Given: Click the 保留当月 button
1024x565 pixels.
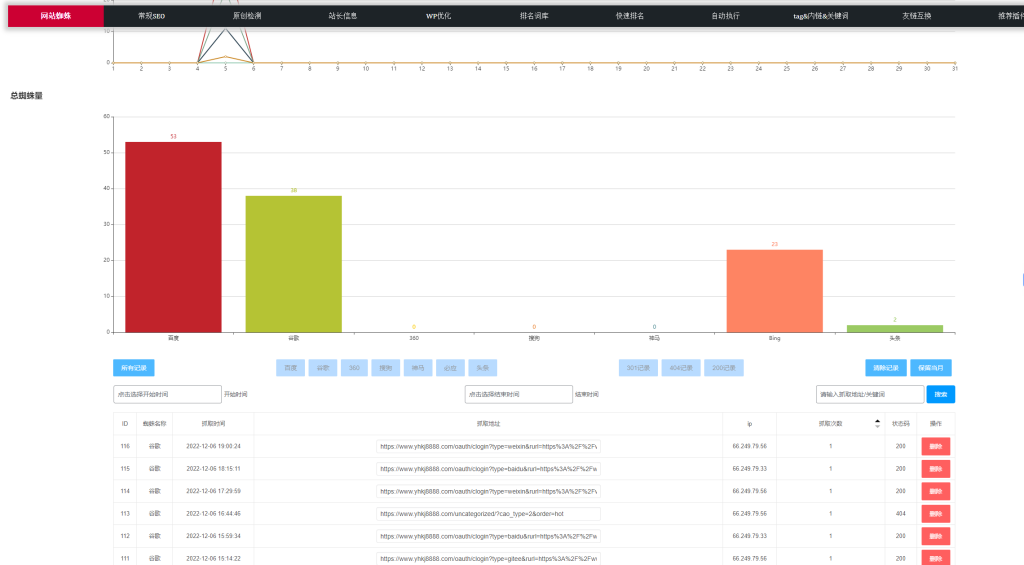Looking at the screenshot, I should click(x=931, y=368).
